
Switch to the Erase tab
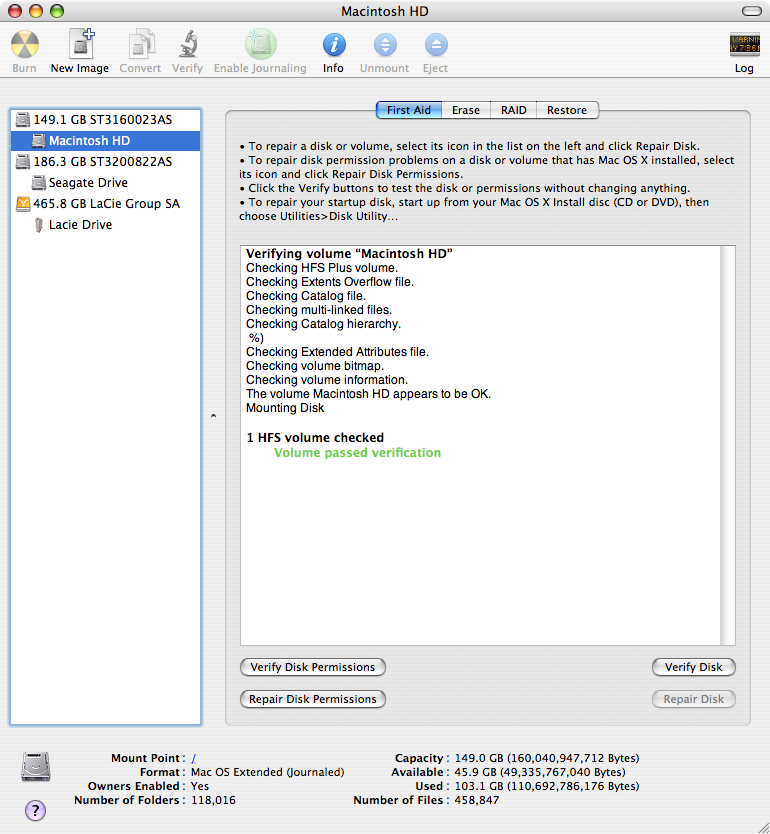466,110
